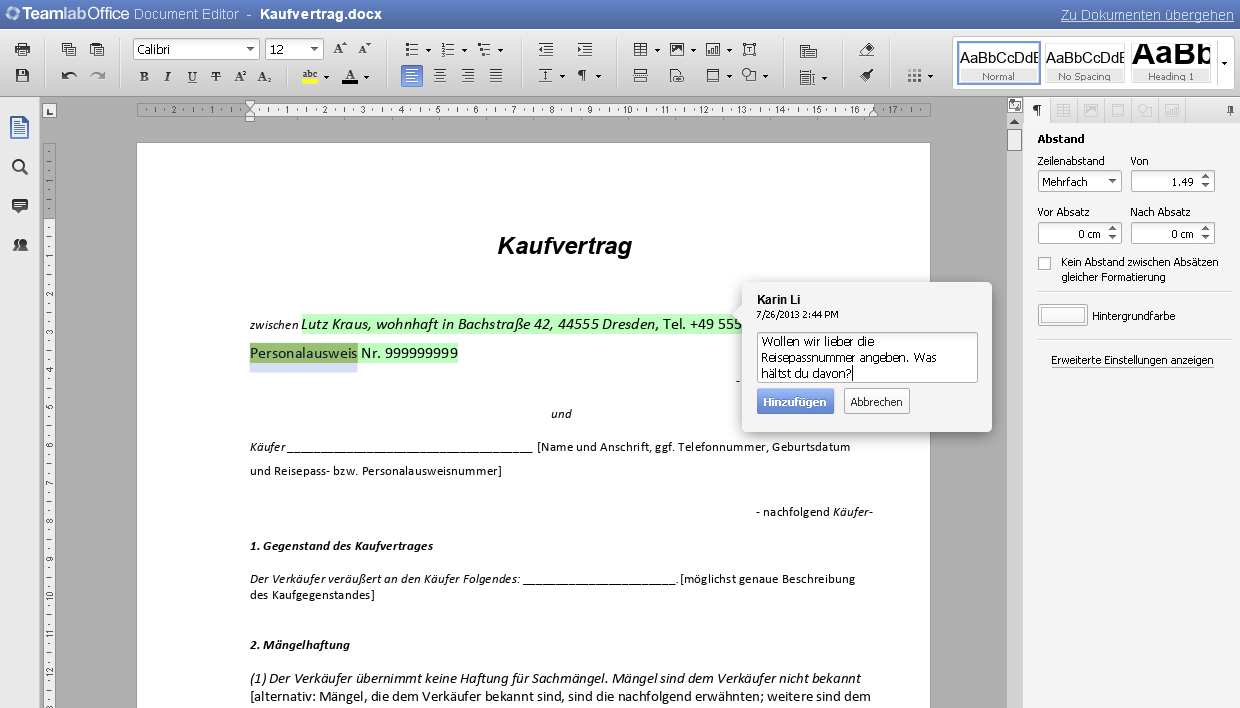Click the Redo arrow icon
The width and height of the screenshot is (1240, 708).
pyautogui.click(x=97, y=75)
